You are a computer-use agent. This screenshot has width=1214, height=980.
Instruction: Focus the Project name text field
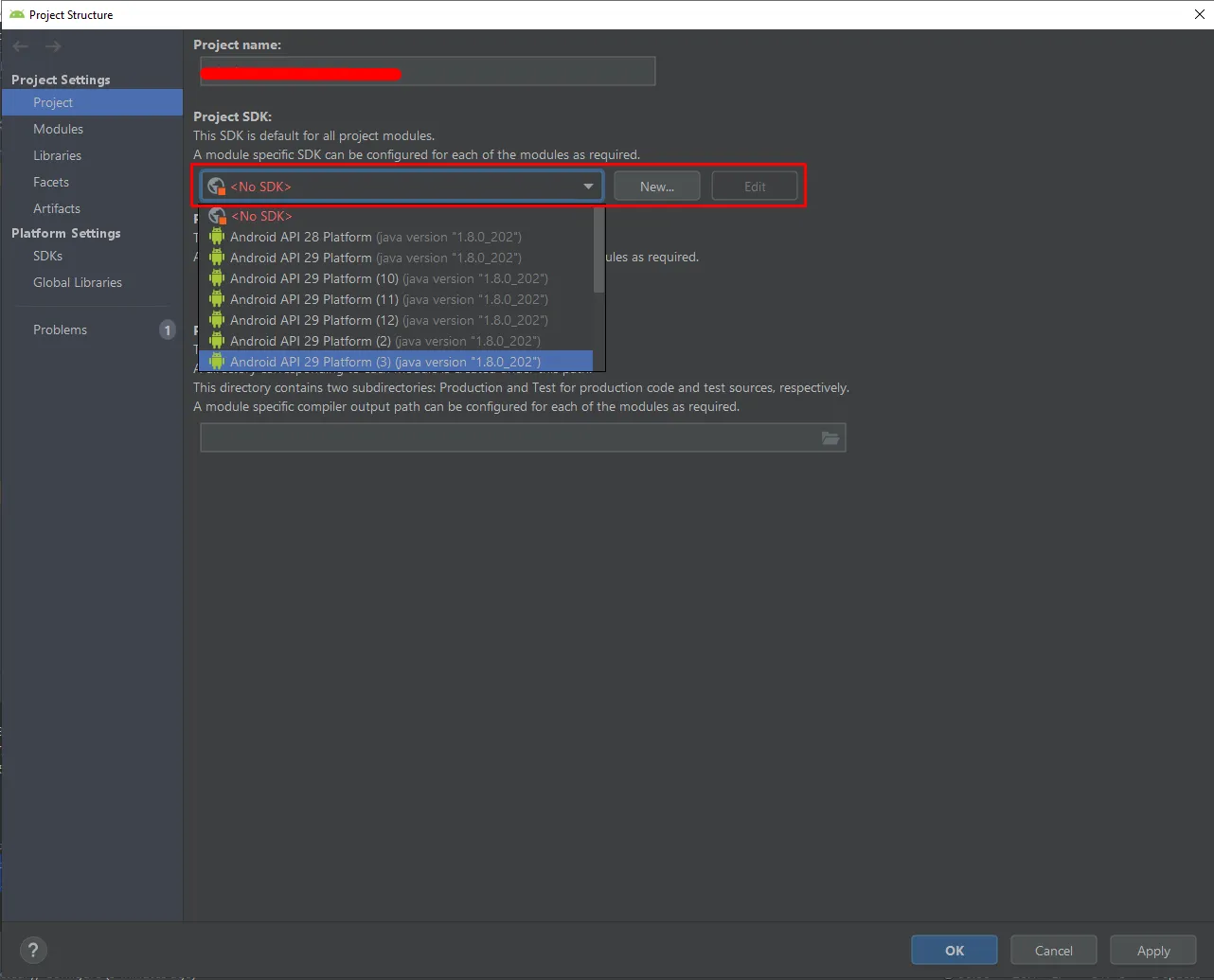click(428, 71)
